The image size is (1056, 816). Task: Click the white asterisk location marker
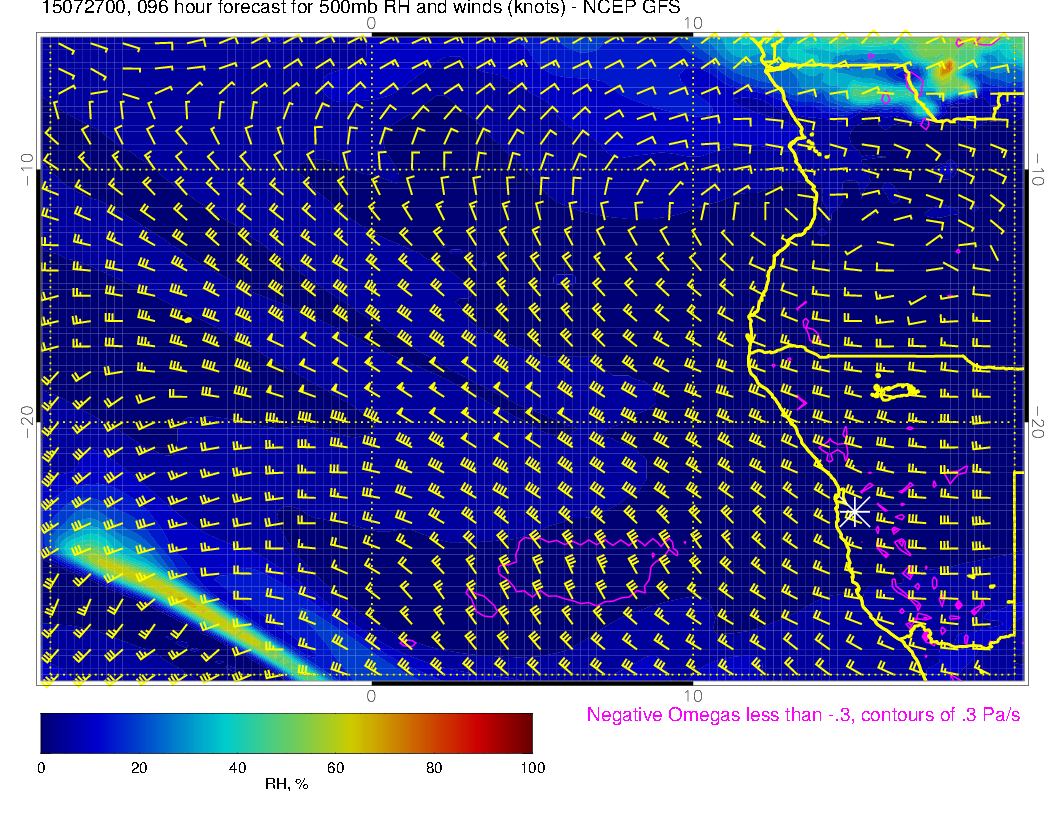tap(855, 513)
